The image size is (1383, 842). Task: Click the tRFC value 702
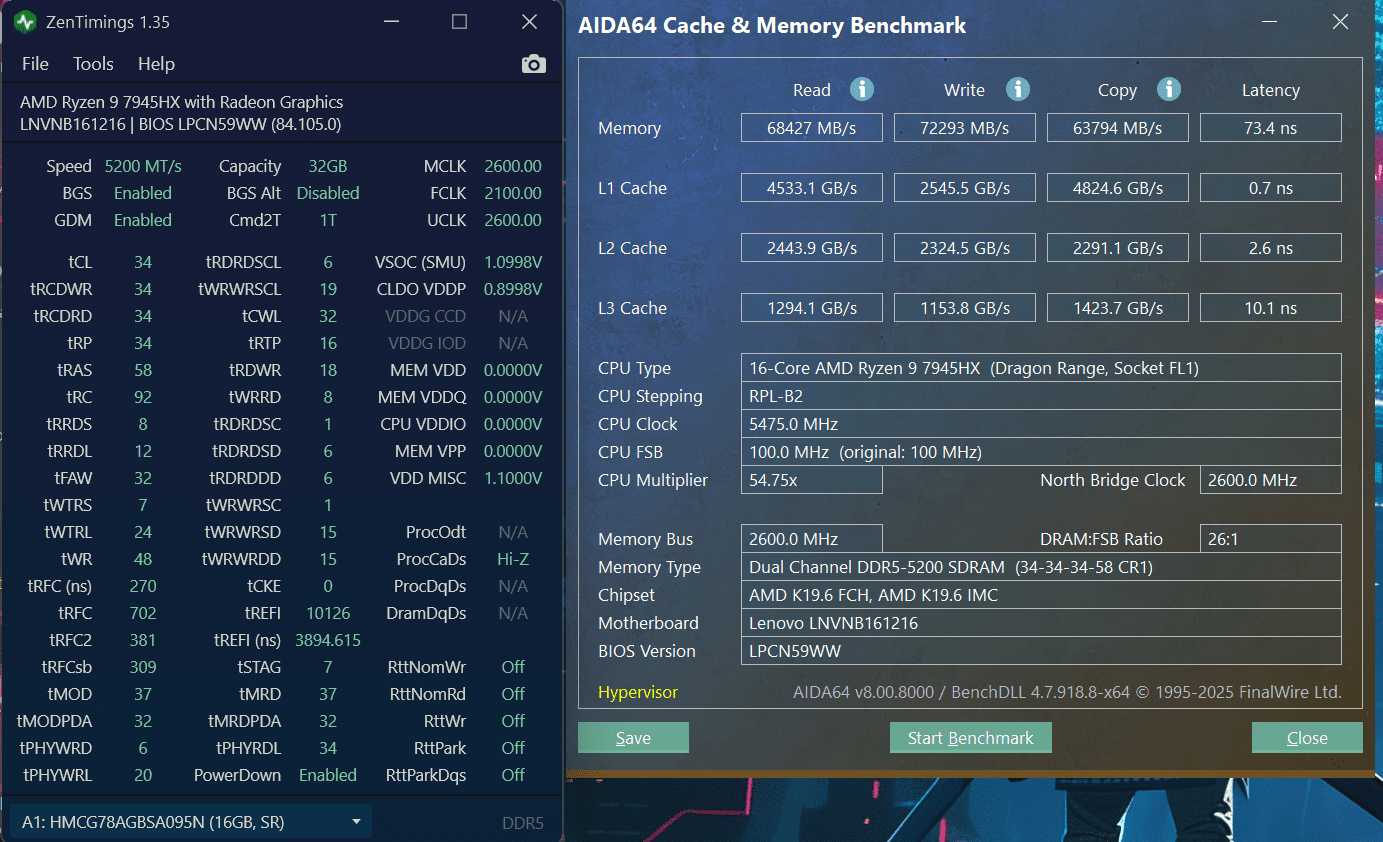click(x=143, y=613)
